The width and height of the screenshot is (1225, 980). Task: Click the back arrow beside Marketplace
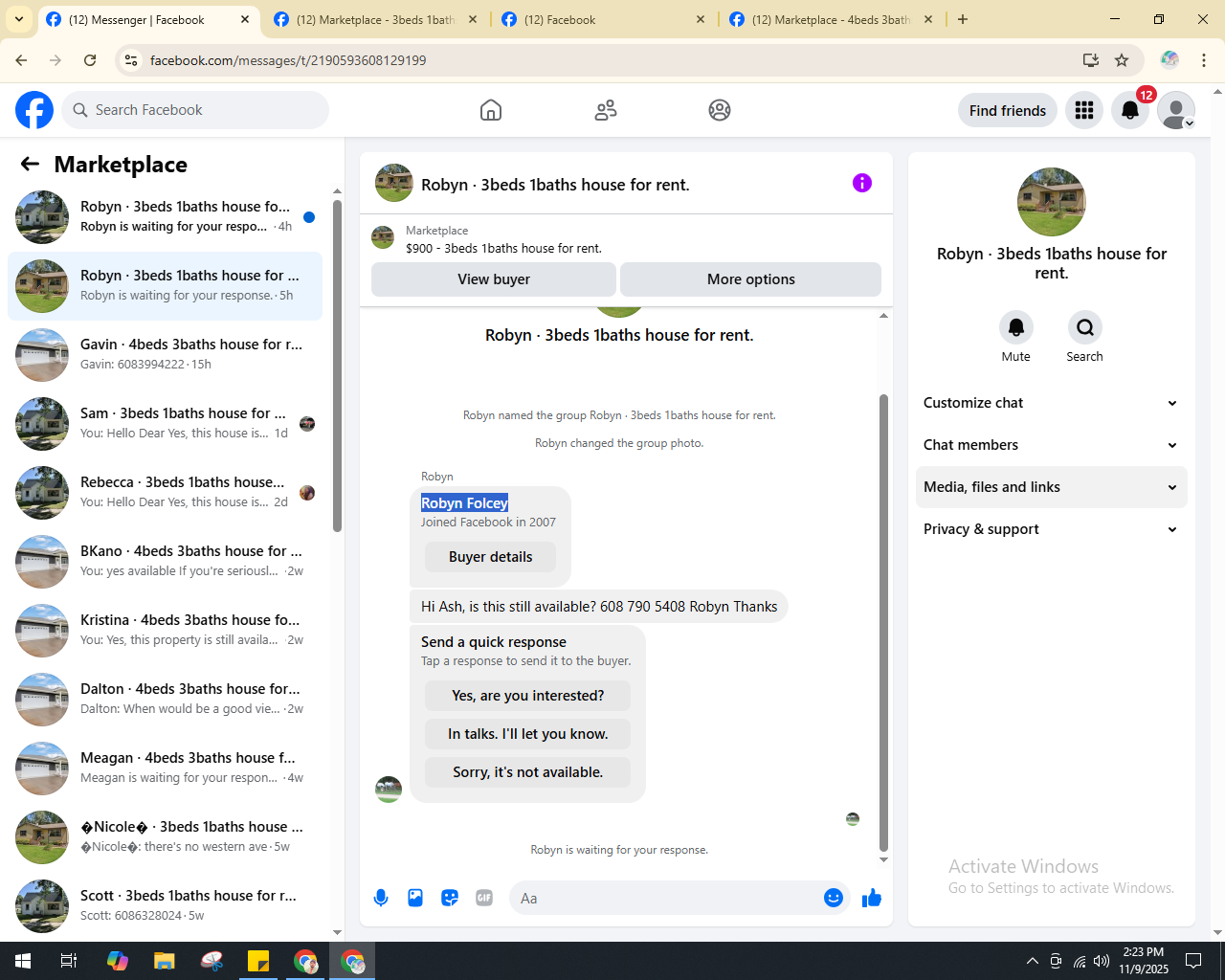[30, 164]
